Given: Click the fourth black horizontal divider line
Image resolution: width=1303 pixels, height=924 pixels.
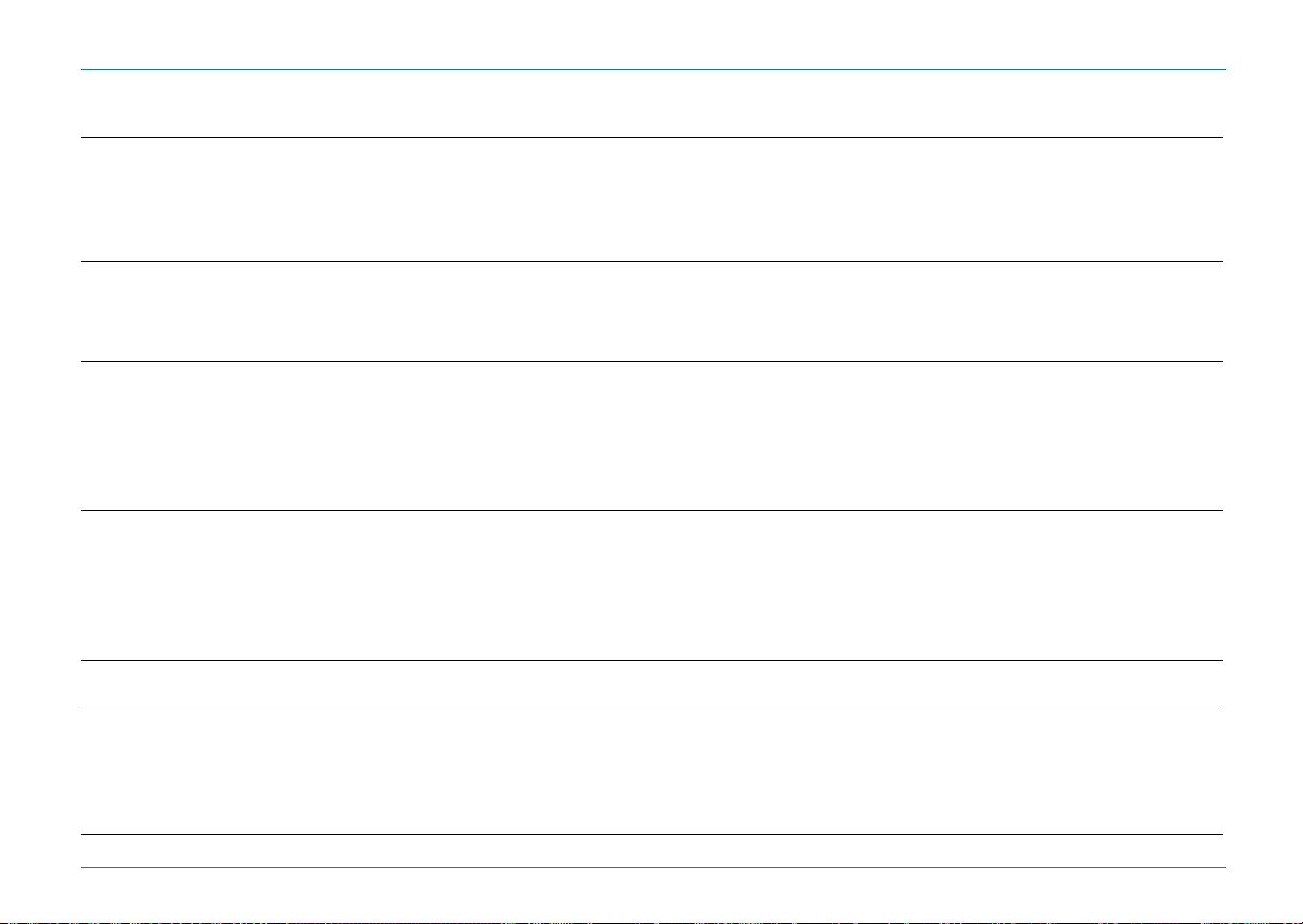Looking at the screenshot, I should pyautogui.click(x=651, y=510).
